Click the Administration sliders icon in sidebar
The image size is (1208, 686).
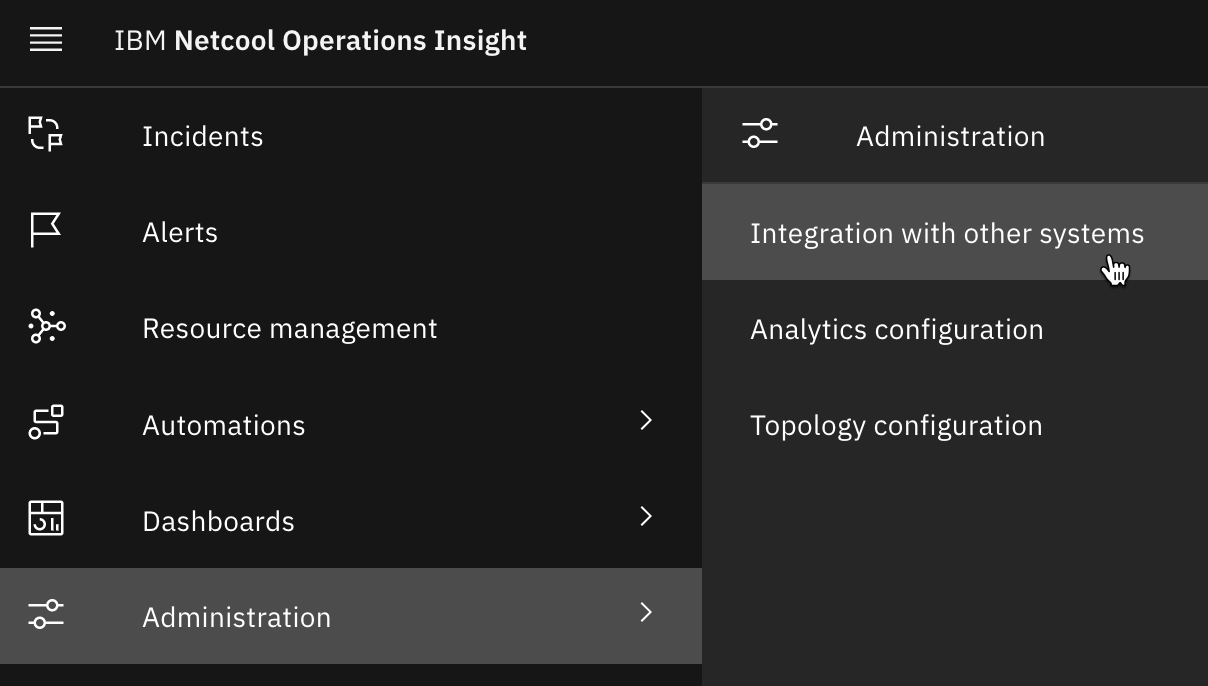click(46, 614)
